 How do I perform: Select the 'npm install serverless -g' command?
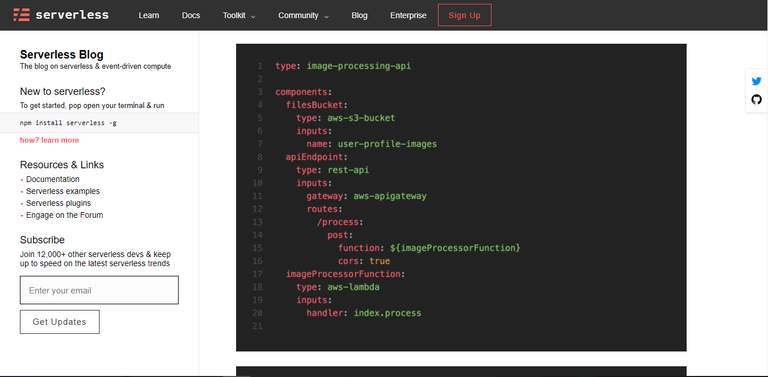(x=68, y=123)
